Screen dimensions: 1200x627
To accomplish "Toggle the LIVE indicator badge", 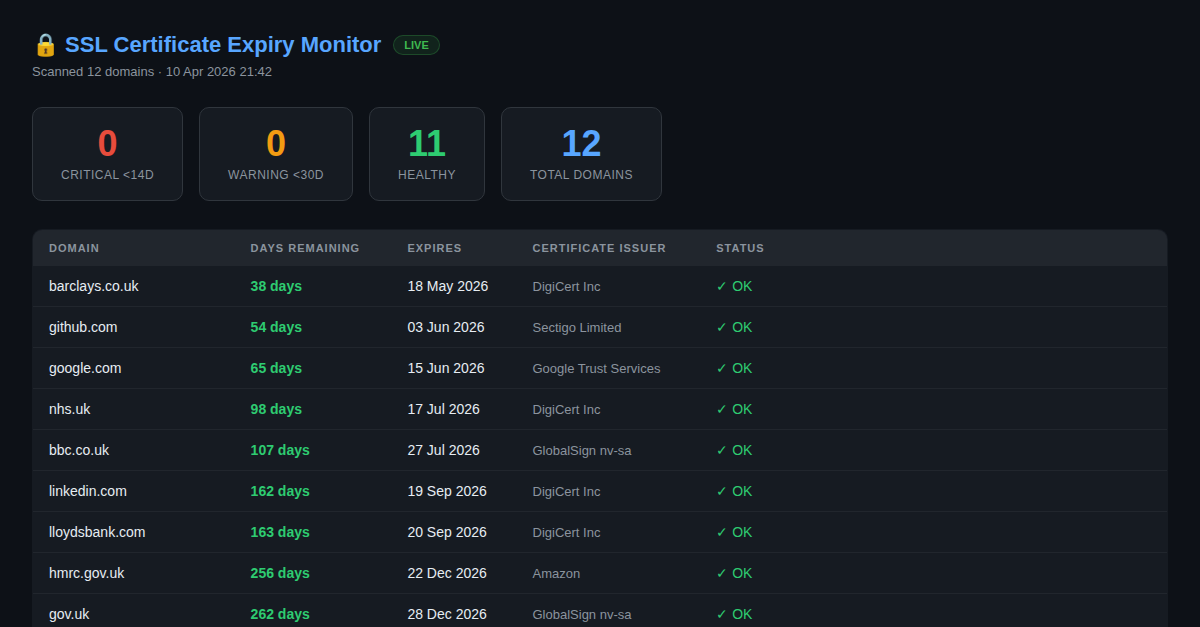I will [416, 44].
